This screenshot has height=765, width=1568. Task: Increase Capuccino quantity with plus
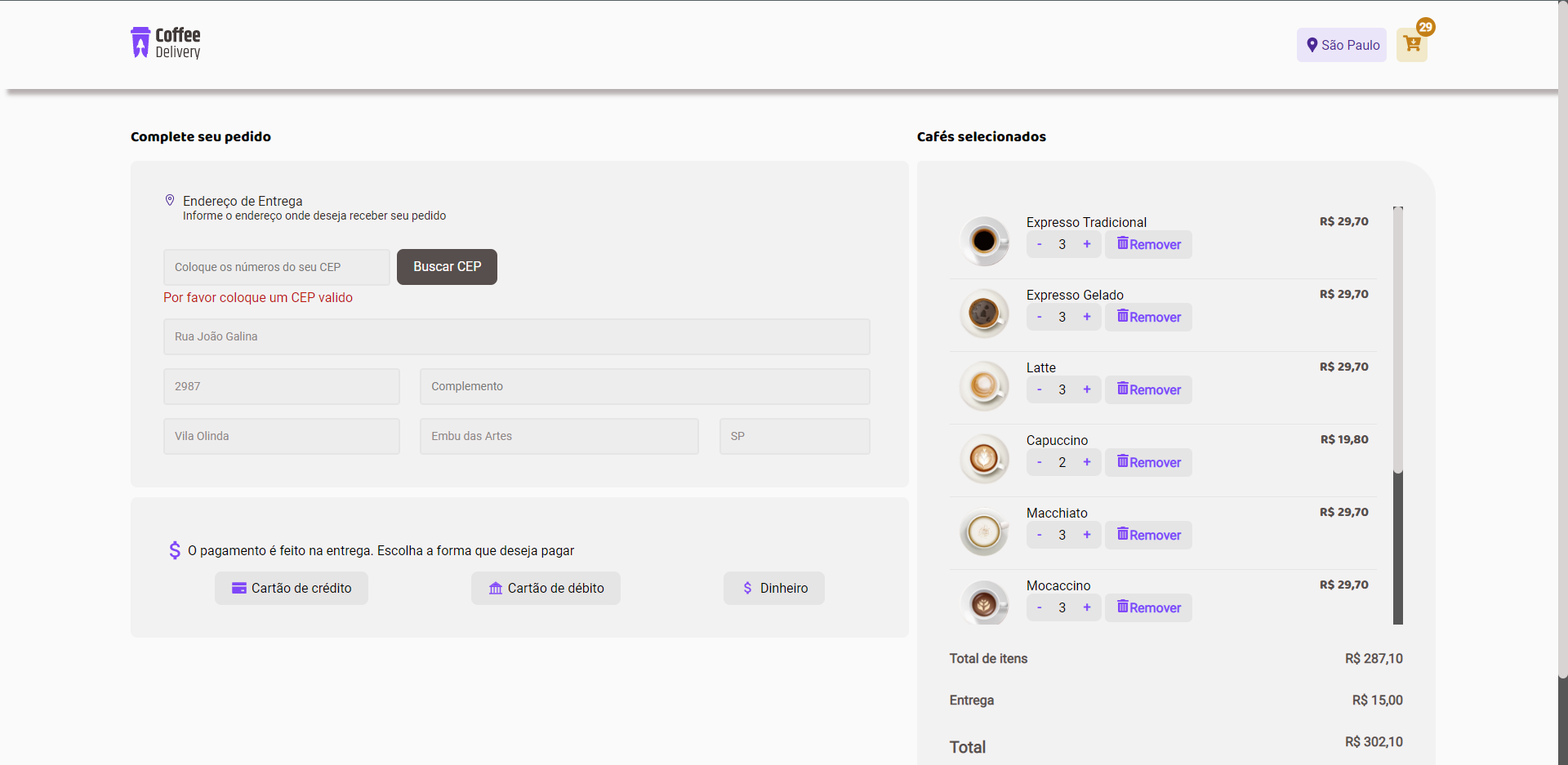[1087, 462]
